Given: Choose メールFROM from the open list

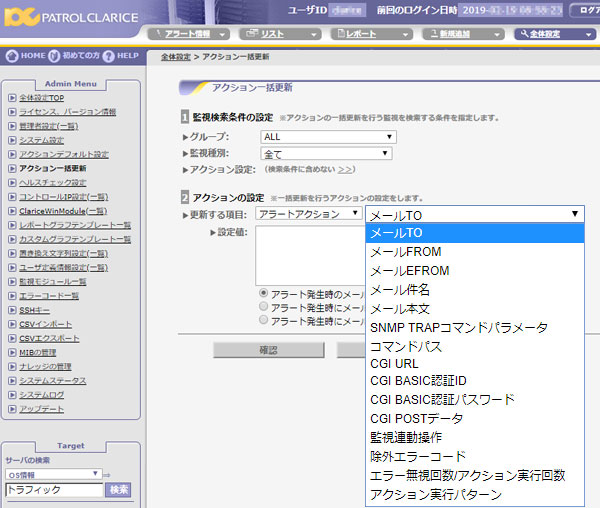Looking at the screenshot, I should click(475, 252).
